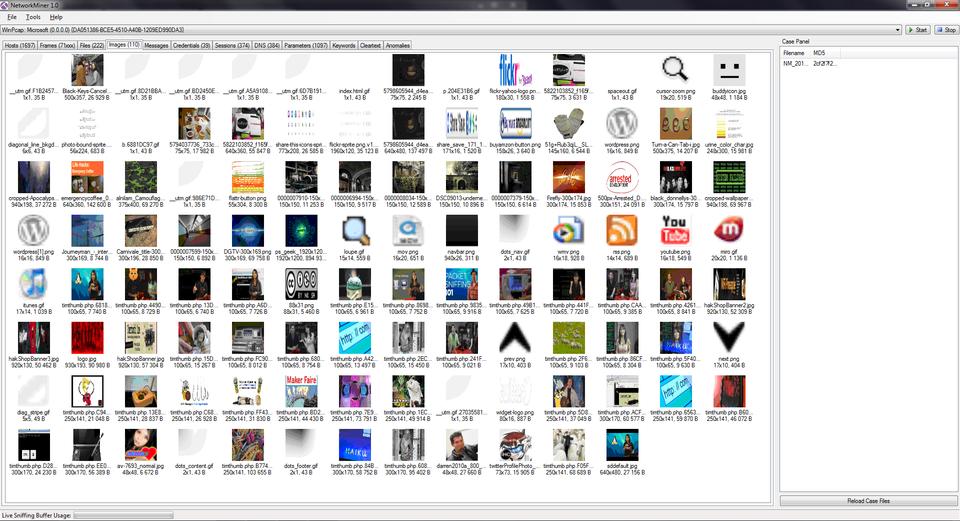Open the File menu
This screenshot has height=521, width=960.
click(x=12, y=17)
